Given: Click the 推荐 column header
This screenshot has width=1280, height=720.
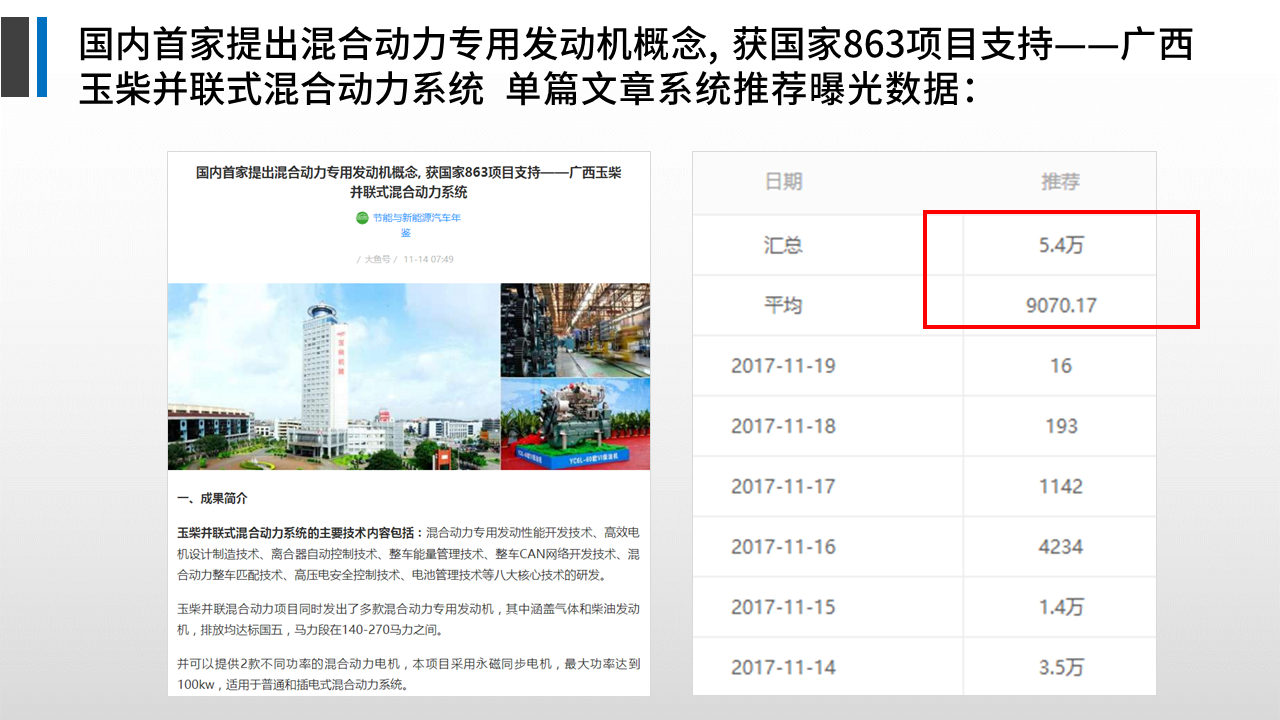Looking at the screenshot, I should (1060, 182).
